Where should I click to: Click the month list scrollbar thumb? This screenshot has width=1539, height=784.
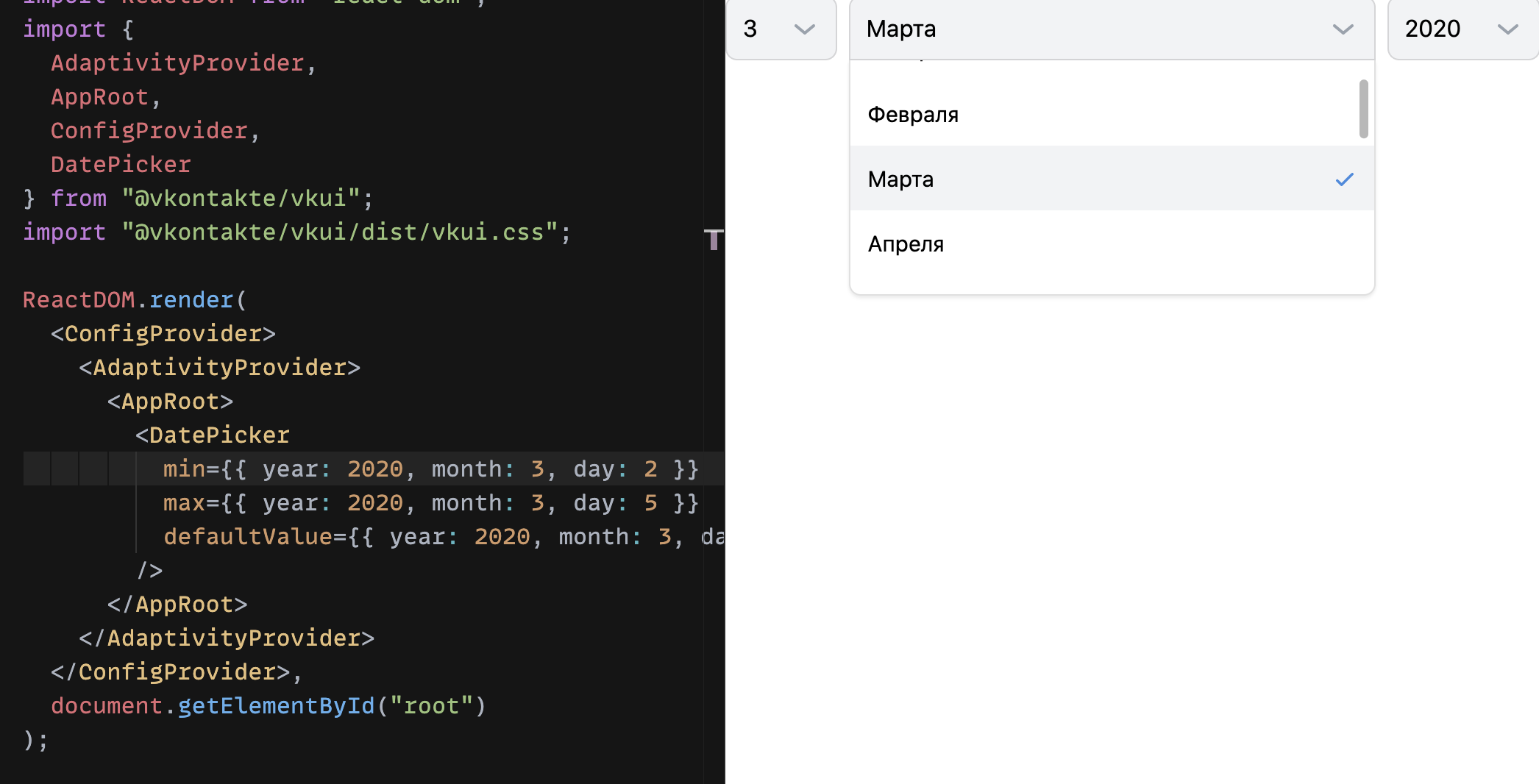point(1363,109)
